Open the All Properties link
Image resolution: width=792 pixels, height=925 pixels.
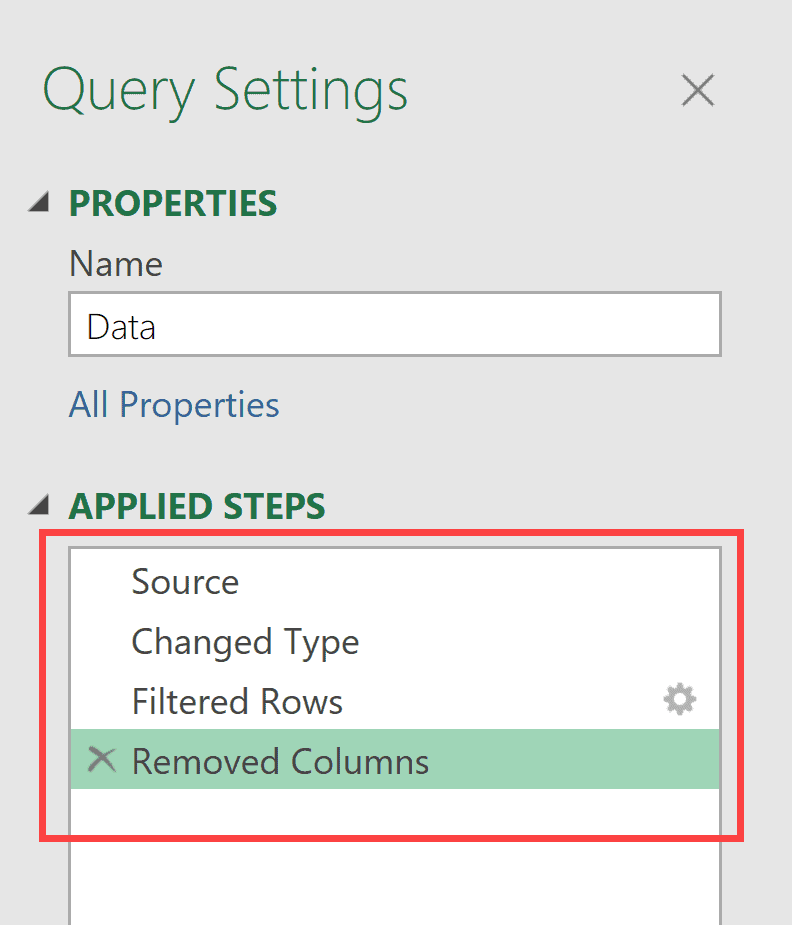point(174,405)
